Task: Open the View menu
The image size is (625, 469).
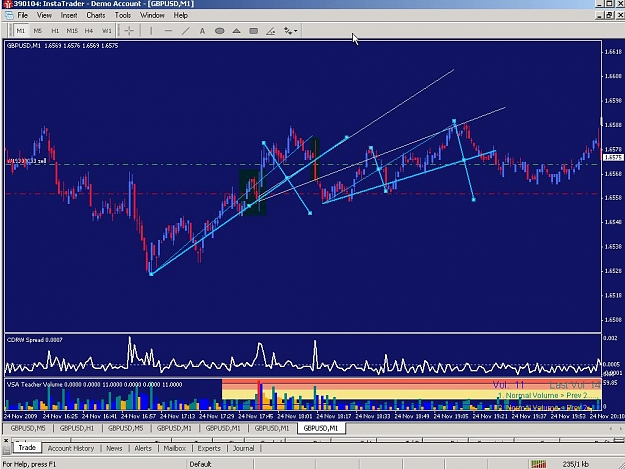Action: (x=44, y=15)
